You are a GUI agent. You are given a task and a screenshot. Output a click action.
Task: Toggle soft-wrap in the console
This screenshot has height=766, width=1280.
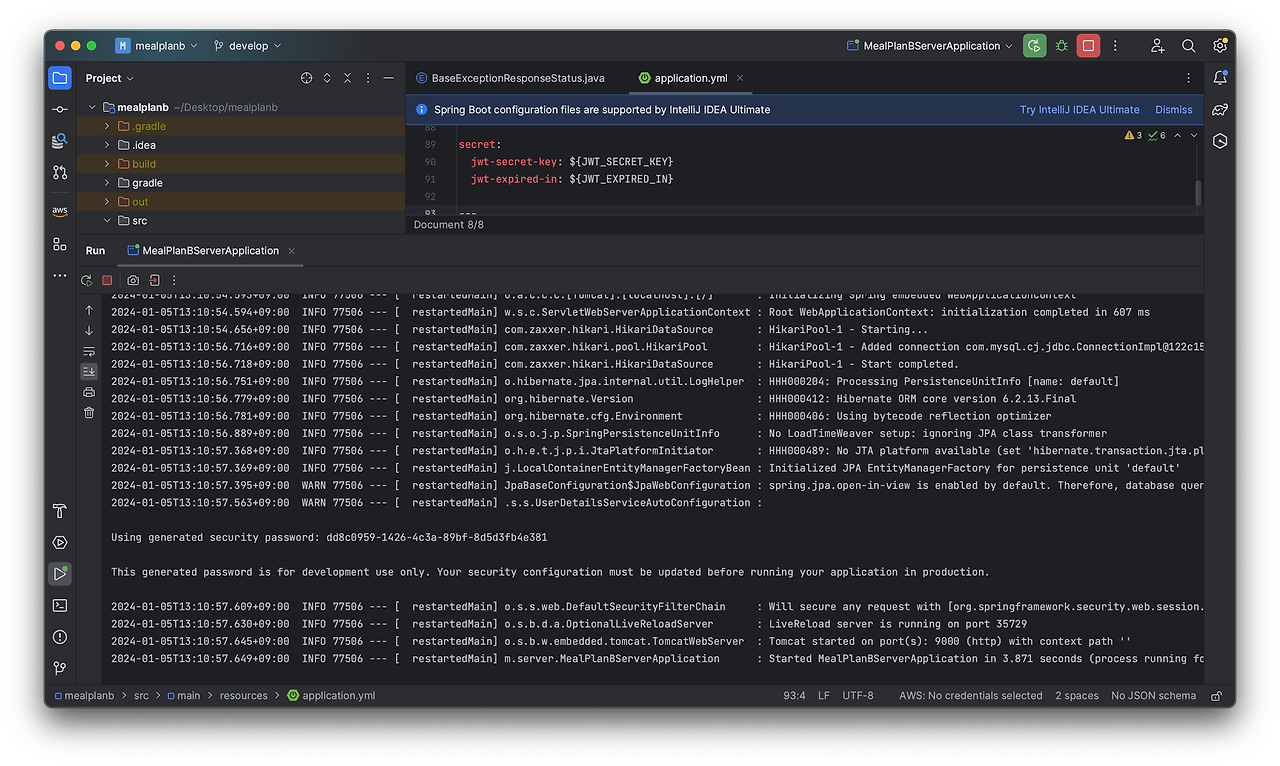click(x=89, y=351)
